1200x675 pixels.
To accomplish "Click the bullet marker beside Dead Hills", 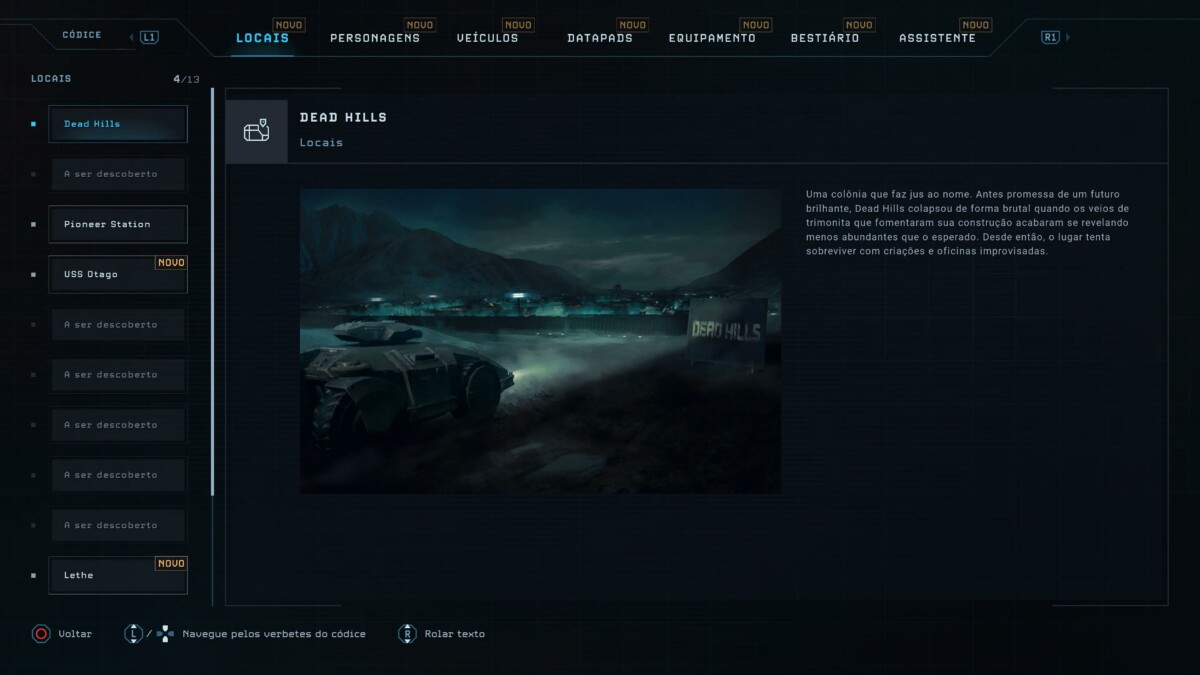I will (x=34, y=124).
